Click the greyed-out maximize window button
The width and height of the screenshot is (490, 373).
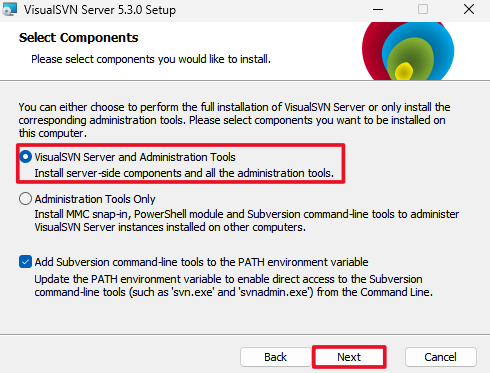tap(423, 9)
